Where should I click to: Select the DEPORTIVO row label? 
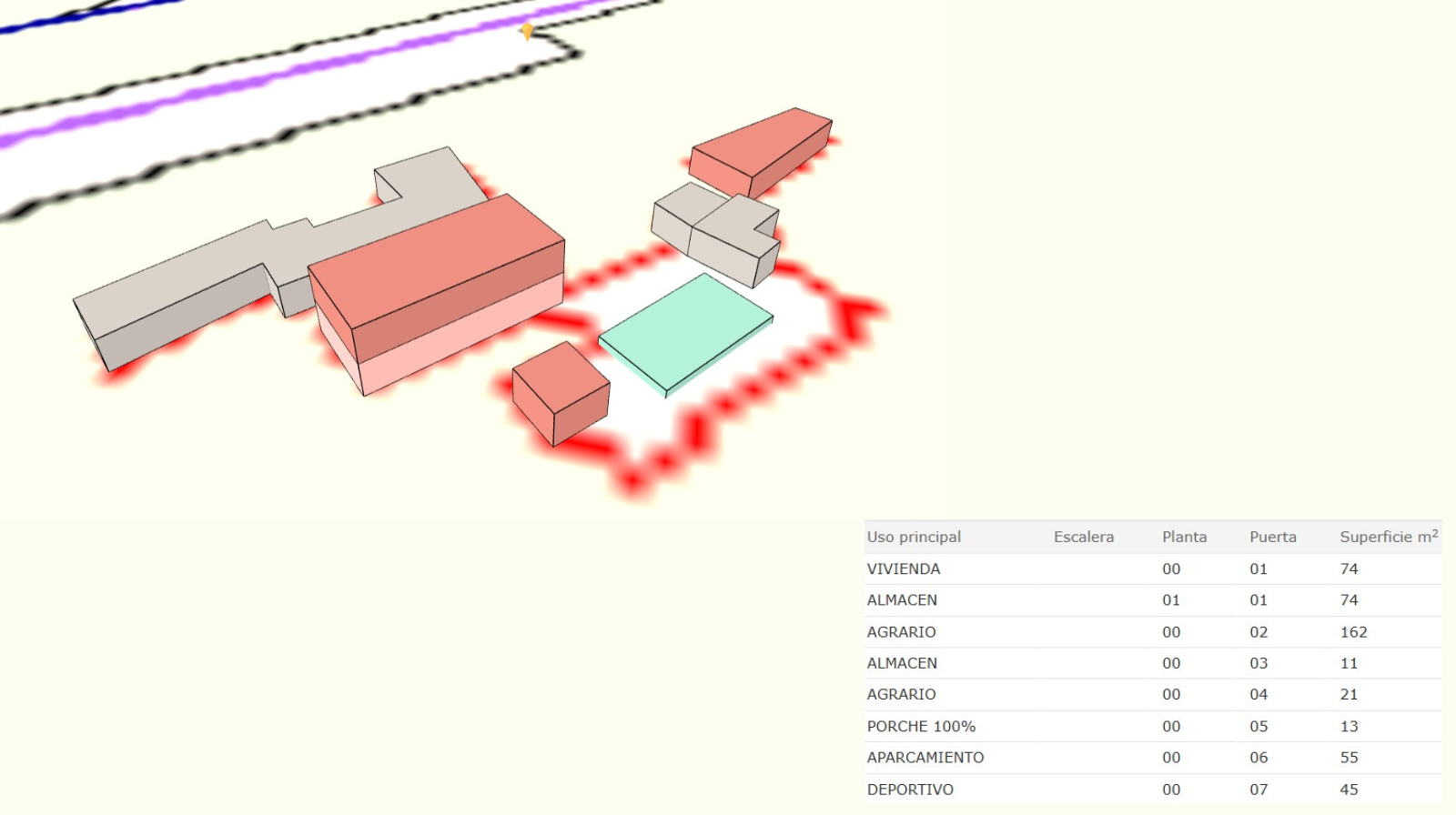(910, 790)
